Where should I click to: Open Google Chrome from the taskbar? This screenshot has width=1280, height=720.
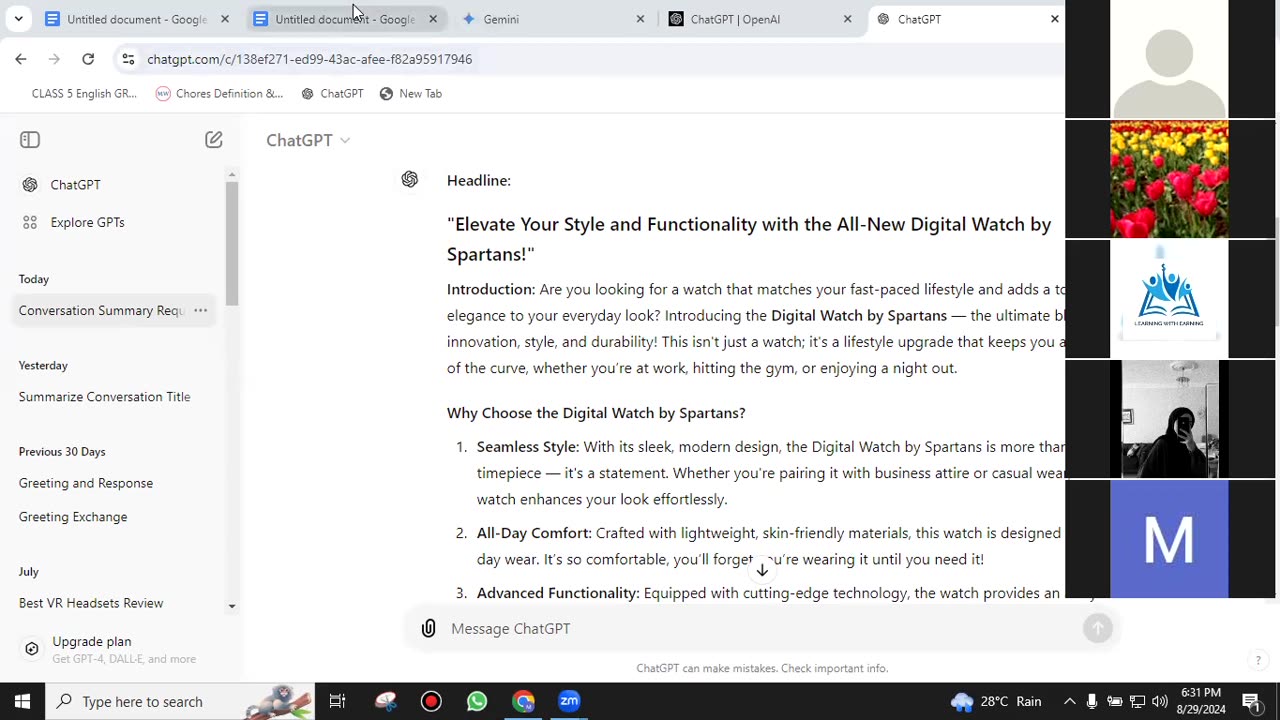[523, 701]
